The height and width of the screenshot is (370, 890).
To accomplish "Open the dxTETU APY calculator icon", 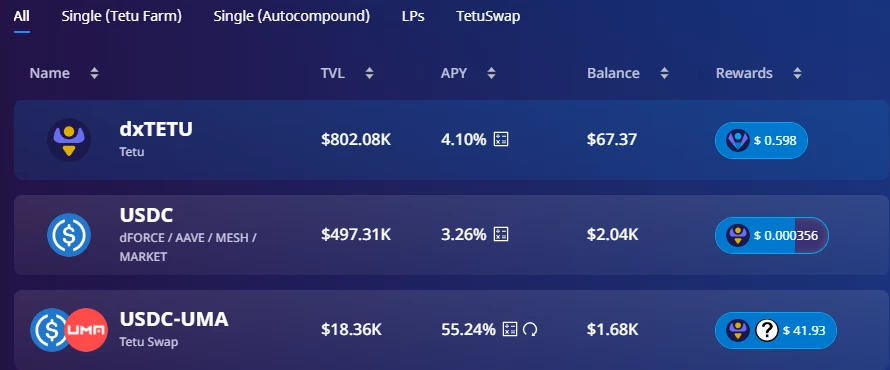I will click(x=501, y=139).
